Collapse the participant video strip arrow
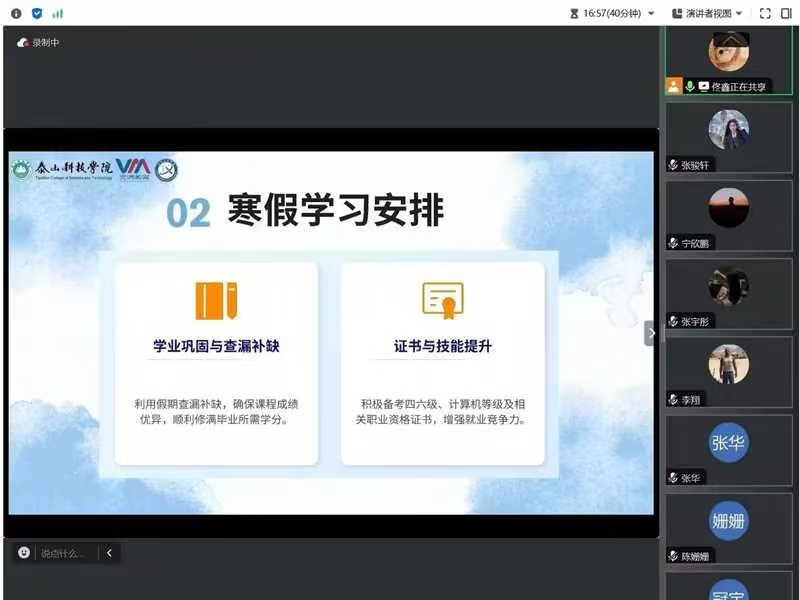Image resolution: width=800 pixels, height=600 pixels. pos(651,333)
